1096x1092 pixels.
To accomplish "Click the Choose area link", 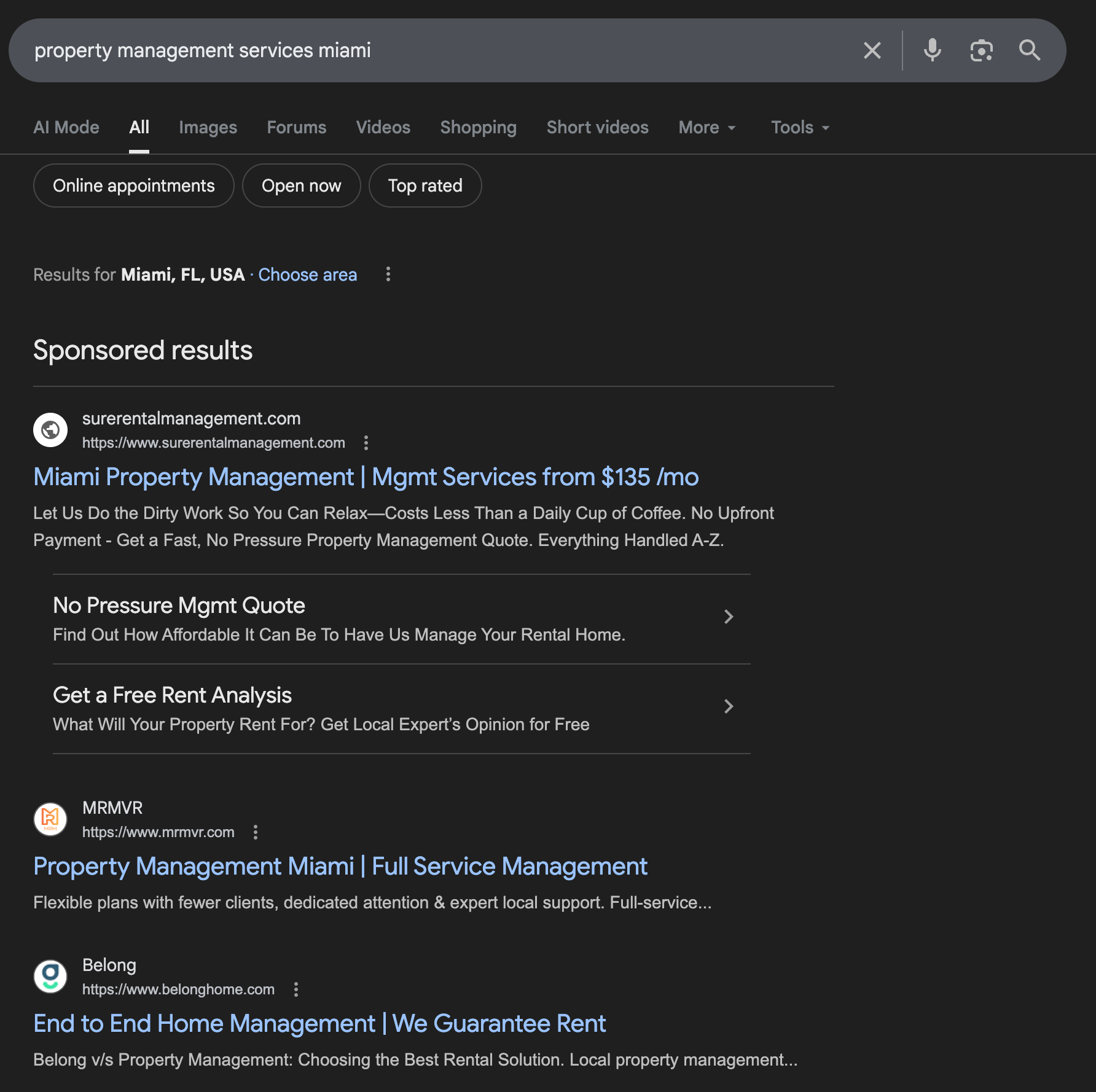I will coord(308,275).
